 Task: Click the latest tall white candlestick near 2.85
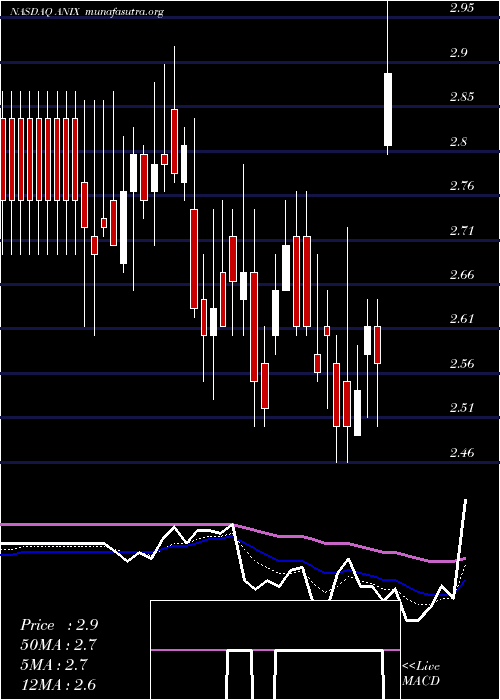[388, 109]
